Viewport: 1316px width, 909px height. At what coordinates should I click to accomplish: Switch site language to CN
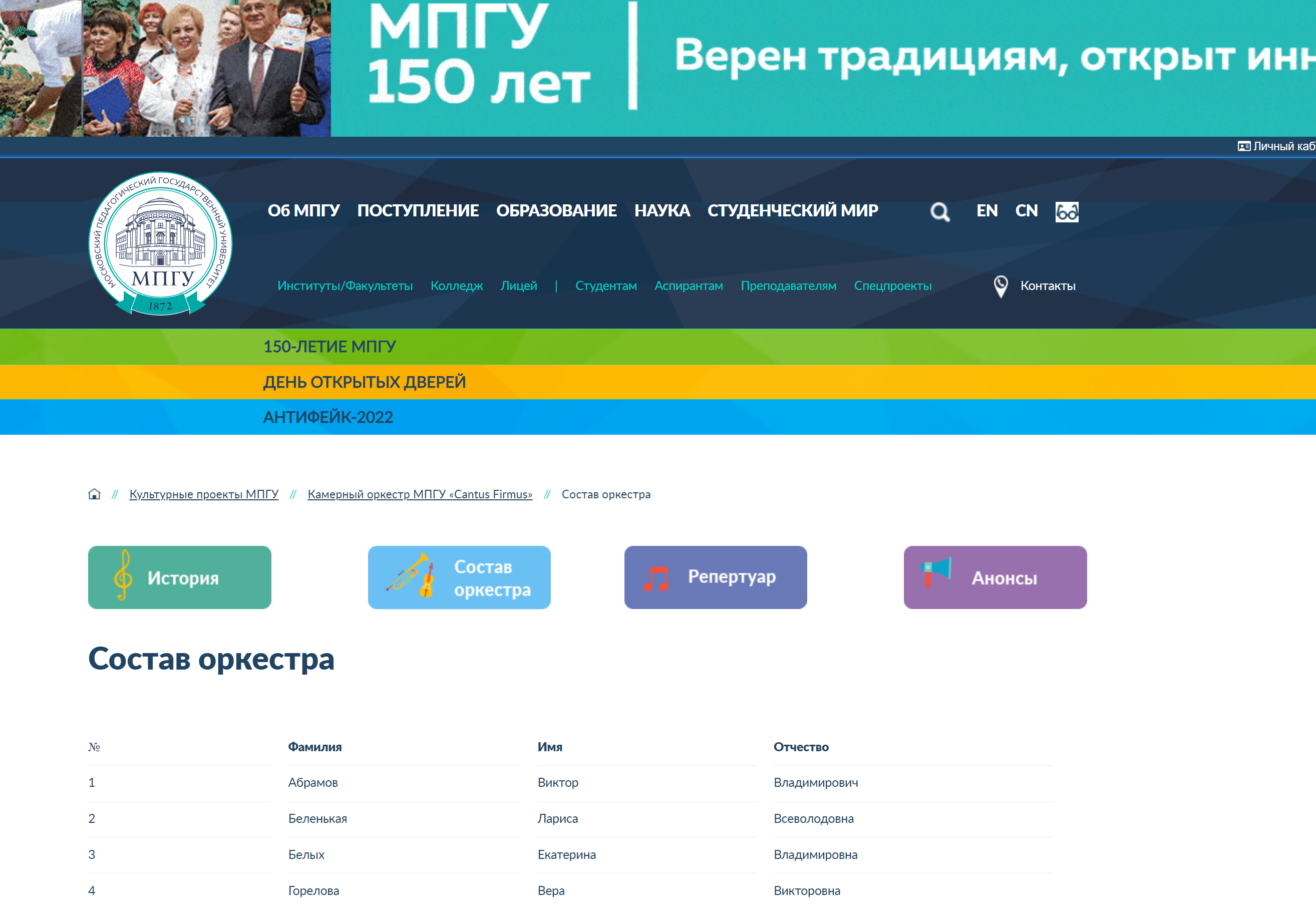1026,211
